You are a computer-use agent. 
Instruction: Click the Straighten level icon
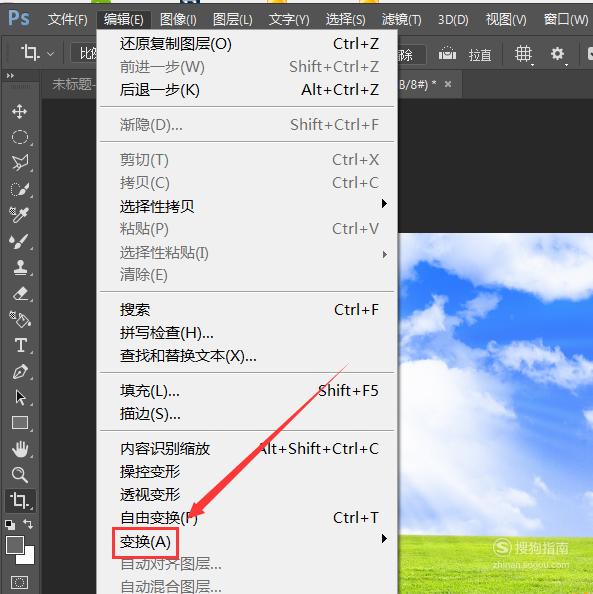tap(447, 54)
